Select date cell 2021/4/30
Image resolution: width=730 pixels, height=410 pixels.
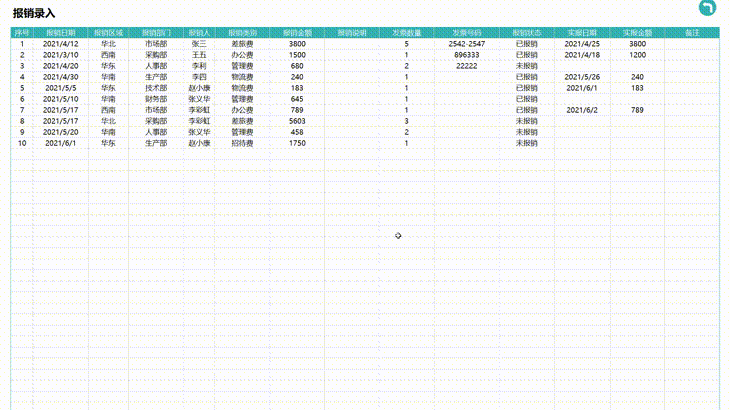(x=61, y=77)
